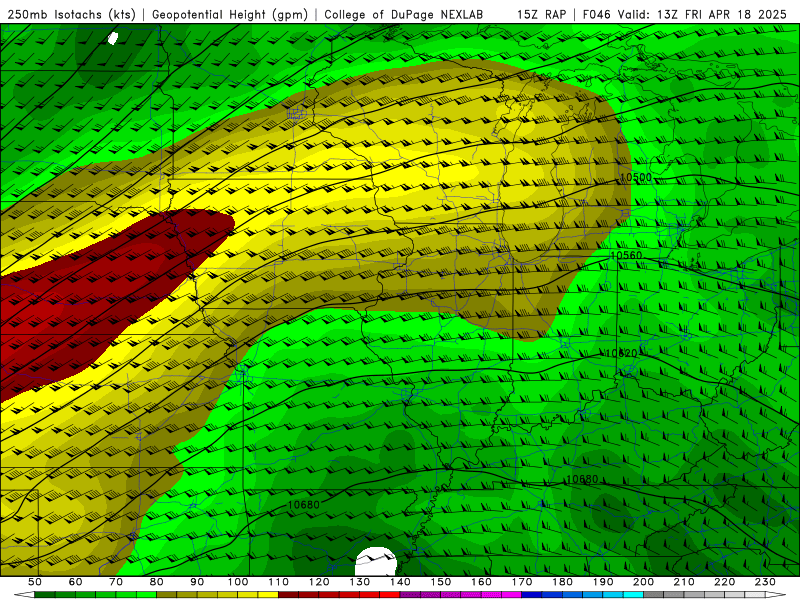The height and width of the screenshot is (600, 800).
Task: Click the white missing-data patch at map bottom
Action: coord(376,561)
